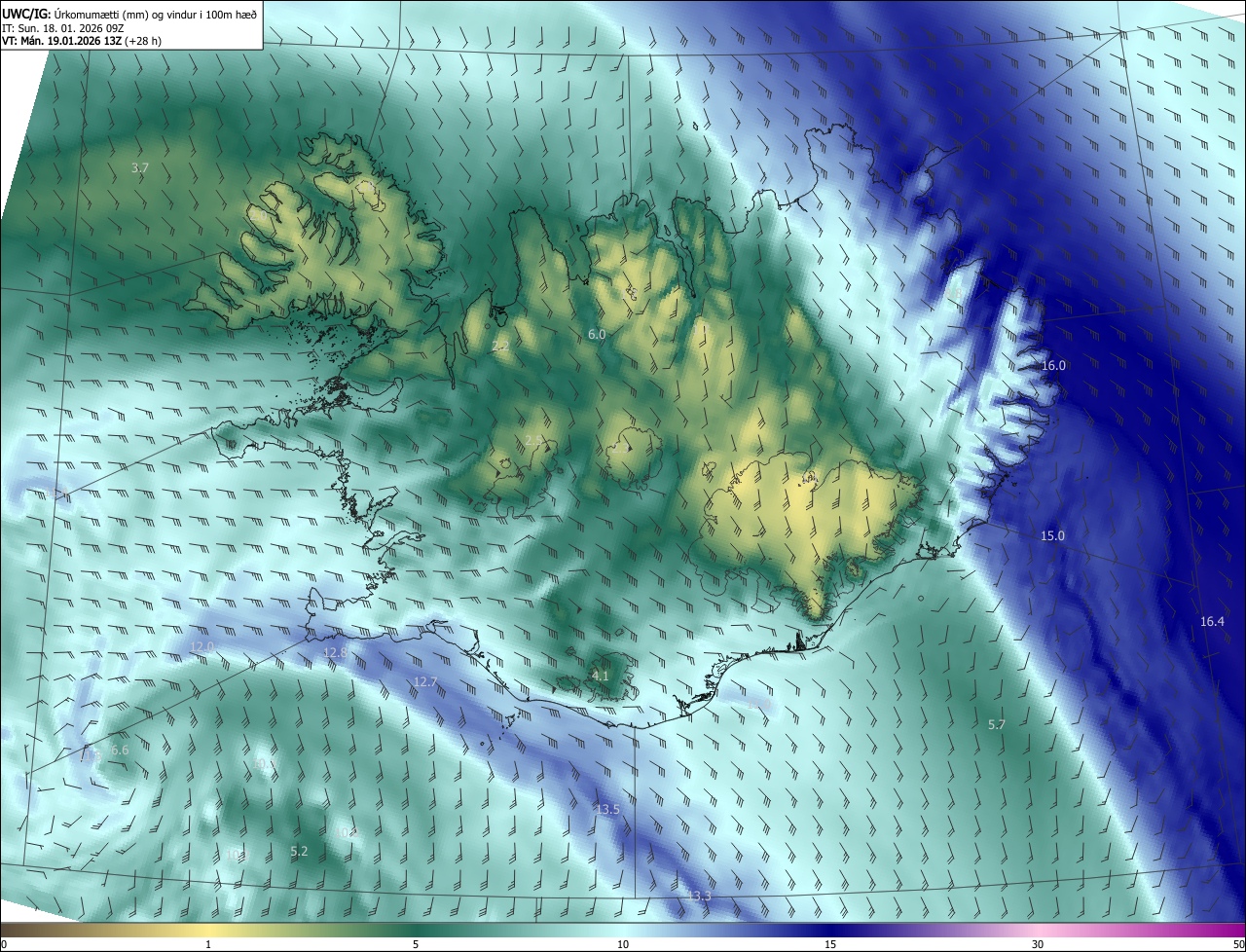
Task: Click the legend tick labeled 5
Action: point(416,944)
